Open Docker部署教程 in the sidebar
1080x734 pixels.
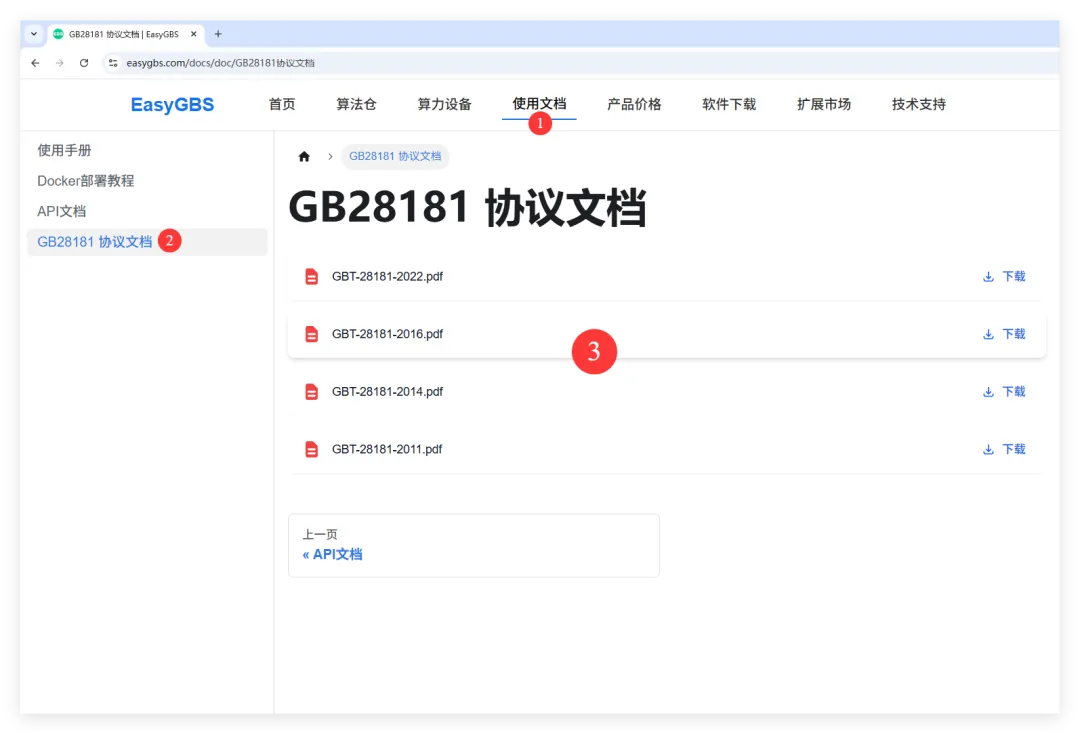click(85, 180)
